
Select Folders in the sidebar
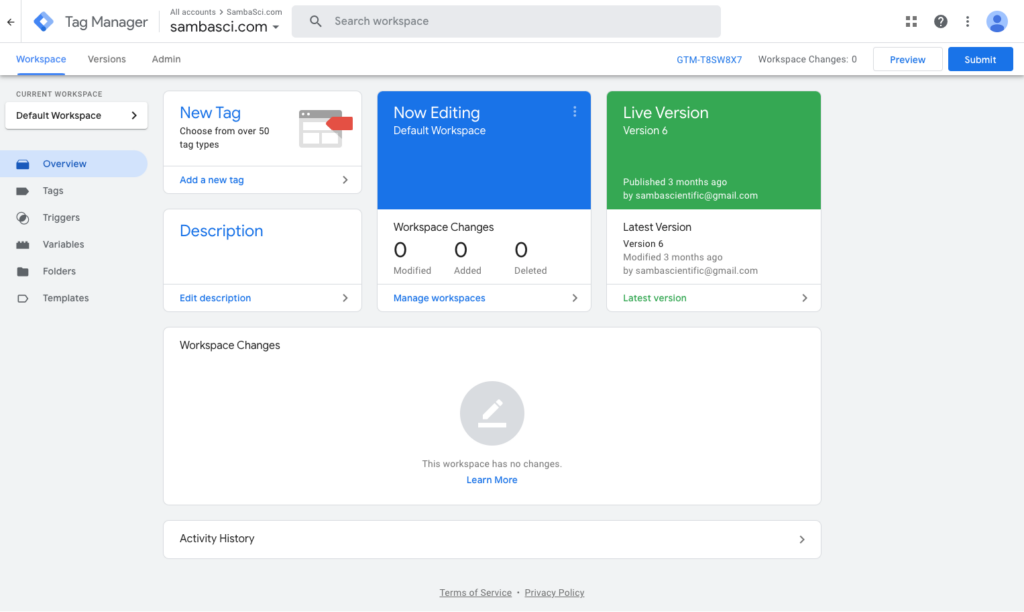[x=74, y=271]
